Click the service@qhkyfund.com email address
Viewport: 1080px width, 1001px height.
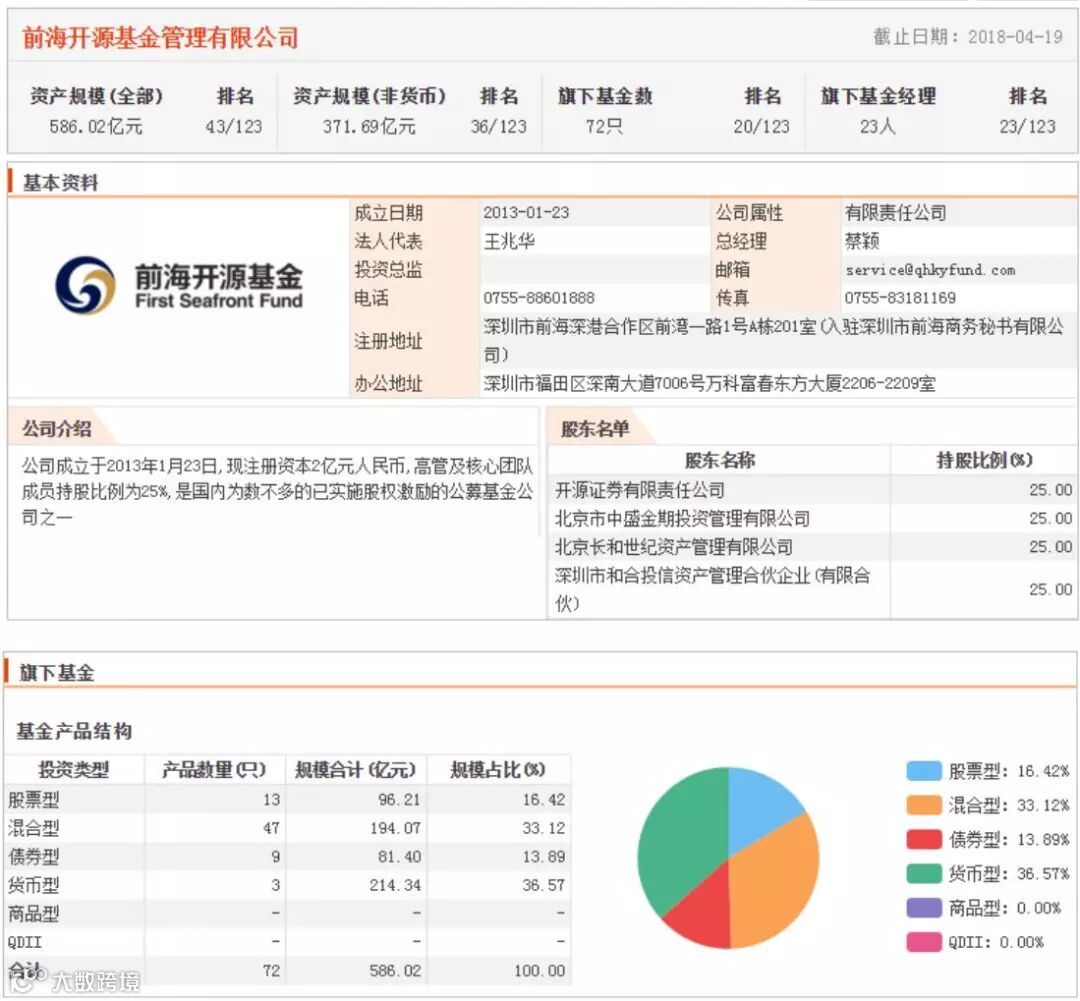coord(930,270)
